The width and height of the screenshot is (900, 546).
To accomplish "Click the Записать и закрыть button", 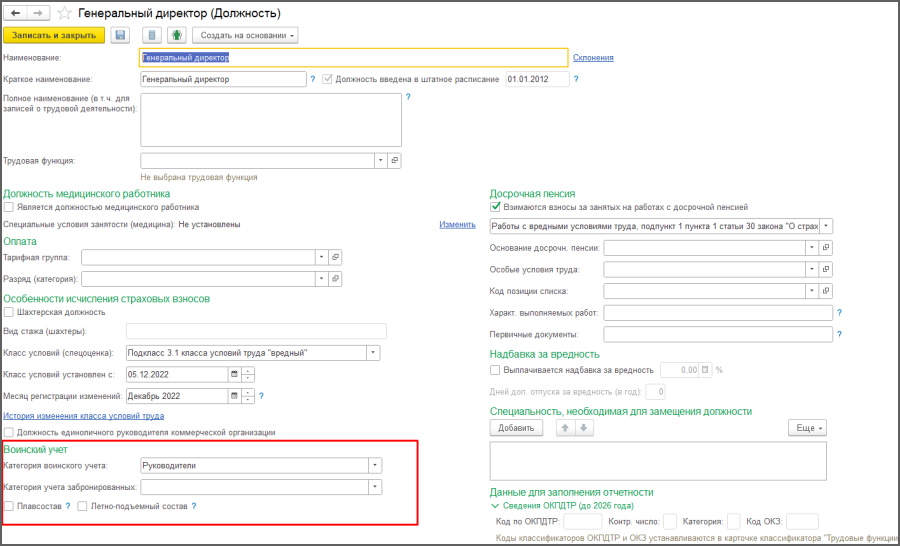I will point(54,35).
